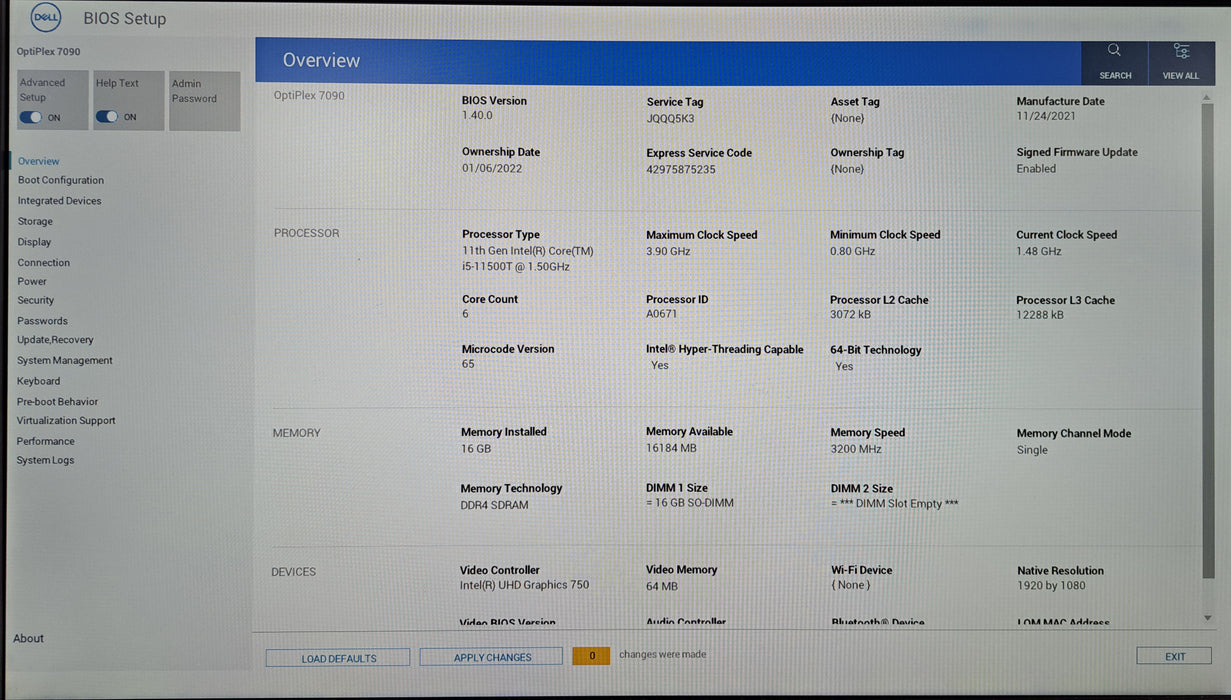Image resolution: width=1231 pixels, height=700 pixels.
Task: Go to the Display section
Action: click(x=34, y=242)
